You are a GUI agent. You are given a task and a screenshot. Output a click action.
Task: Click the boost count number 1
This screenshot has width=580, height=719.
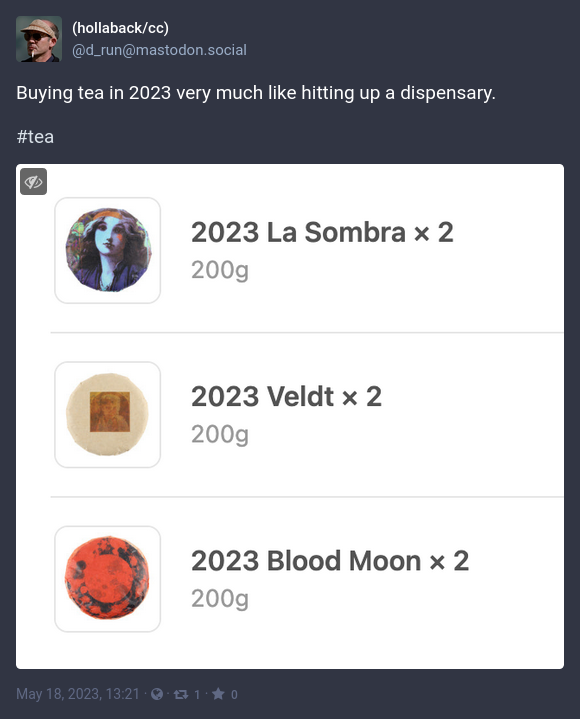pyautogui.click(x=197, y=694)
